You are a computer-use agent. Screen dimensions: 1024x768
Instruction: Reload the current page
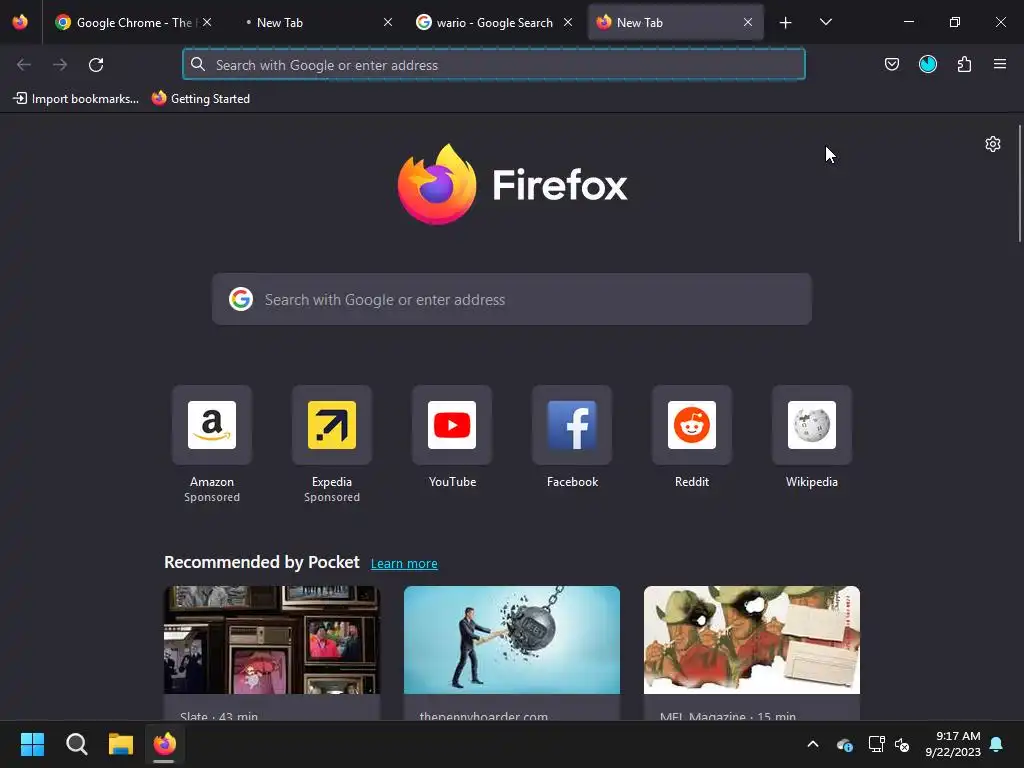[96, 65]
